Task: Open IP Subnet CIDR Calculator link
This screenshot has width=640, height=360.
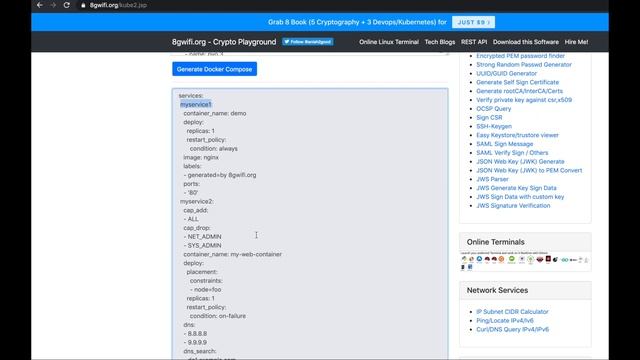Action: [x=512, y=311]
